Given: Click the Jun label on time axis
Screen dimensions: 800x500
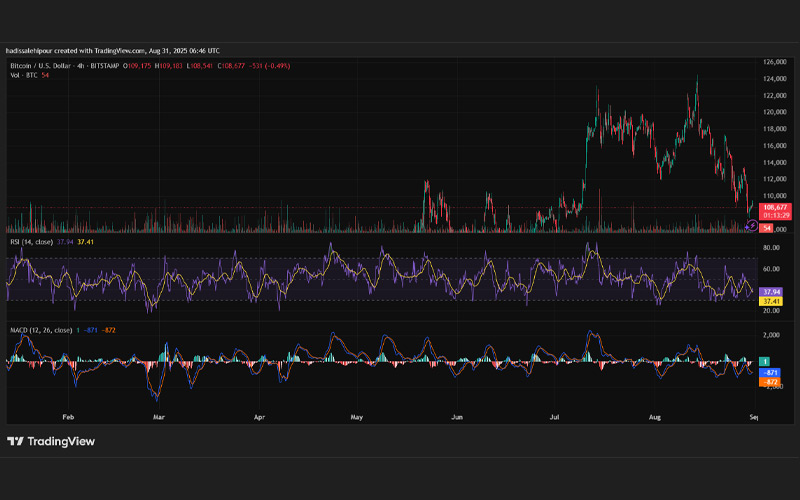Looking at the screenshot, I should 457,417.
